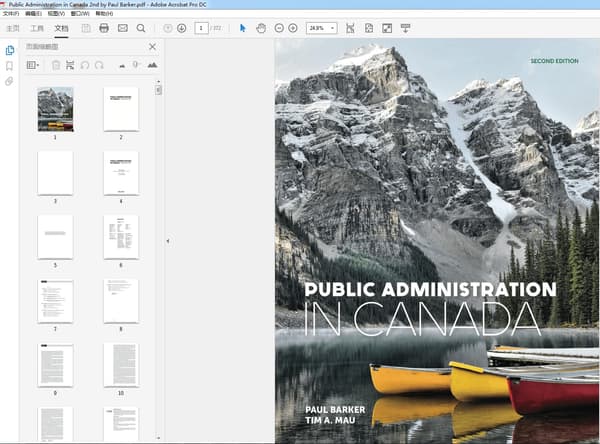Screen dimensions: 600x444
Task: Click the Zoom in plus icon
Action: (293, 28)
